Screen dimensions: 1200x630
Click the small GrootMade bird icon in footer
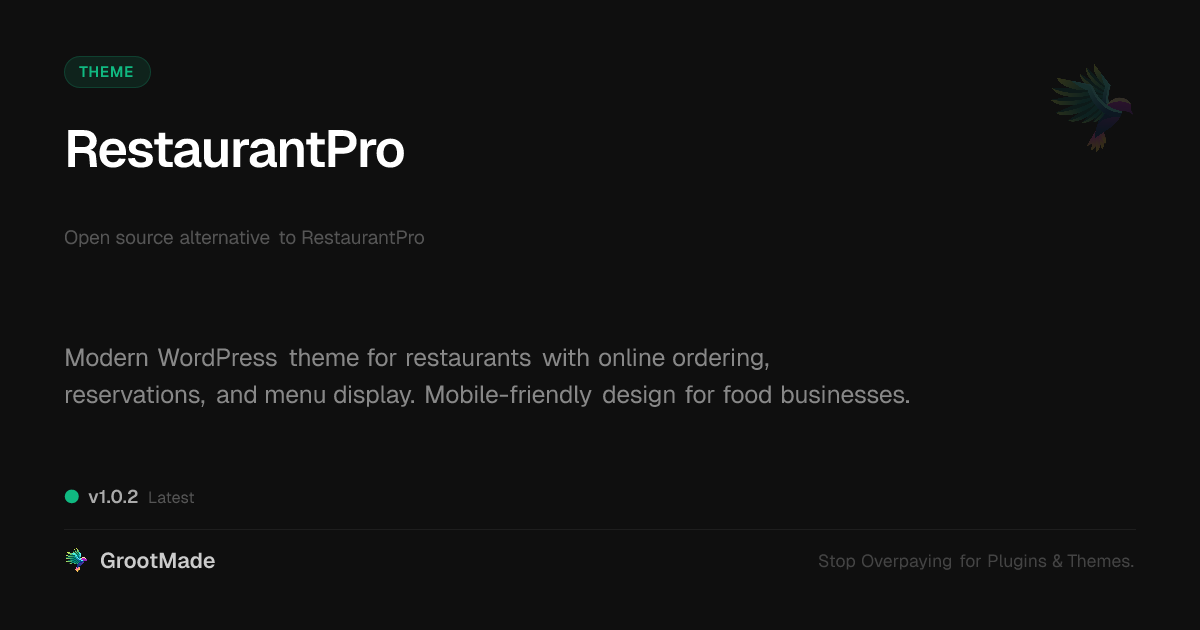[76, 561]
